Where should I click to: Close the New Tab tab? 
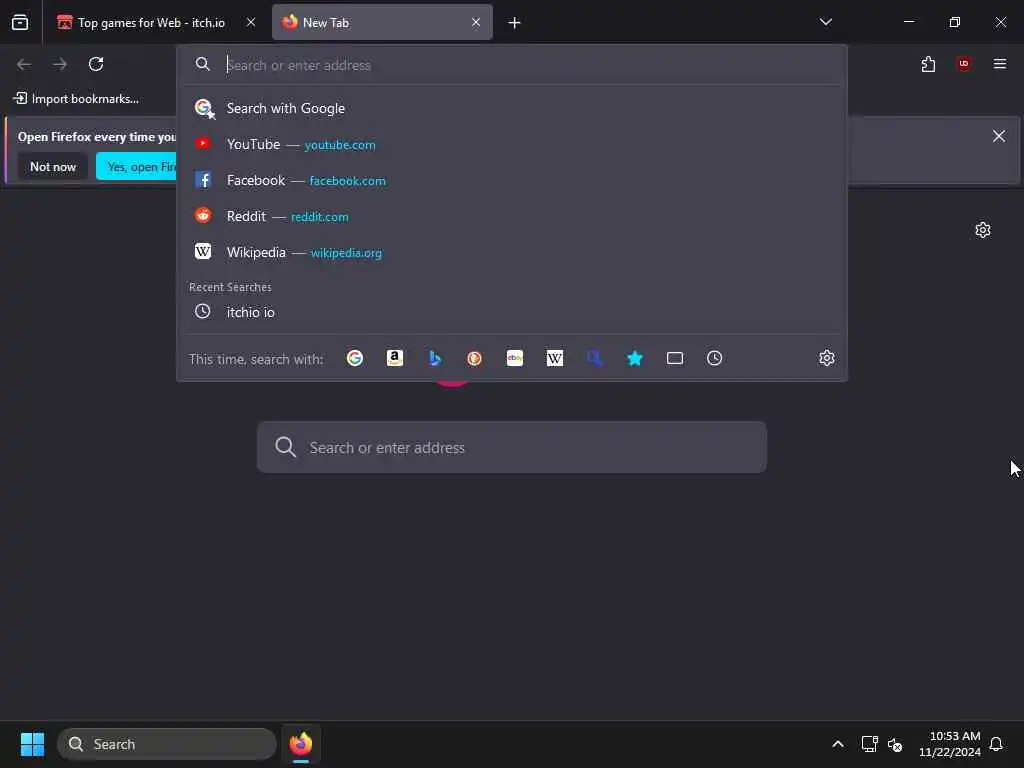(x=476, y=22)
